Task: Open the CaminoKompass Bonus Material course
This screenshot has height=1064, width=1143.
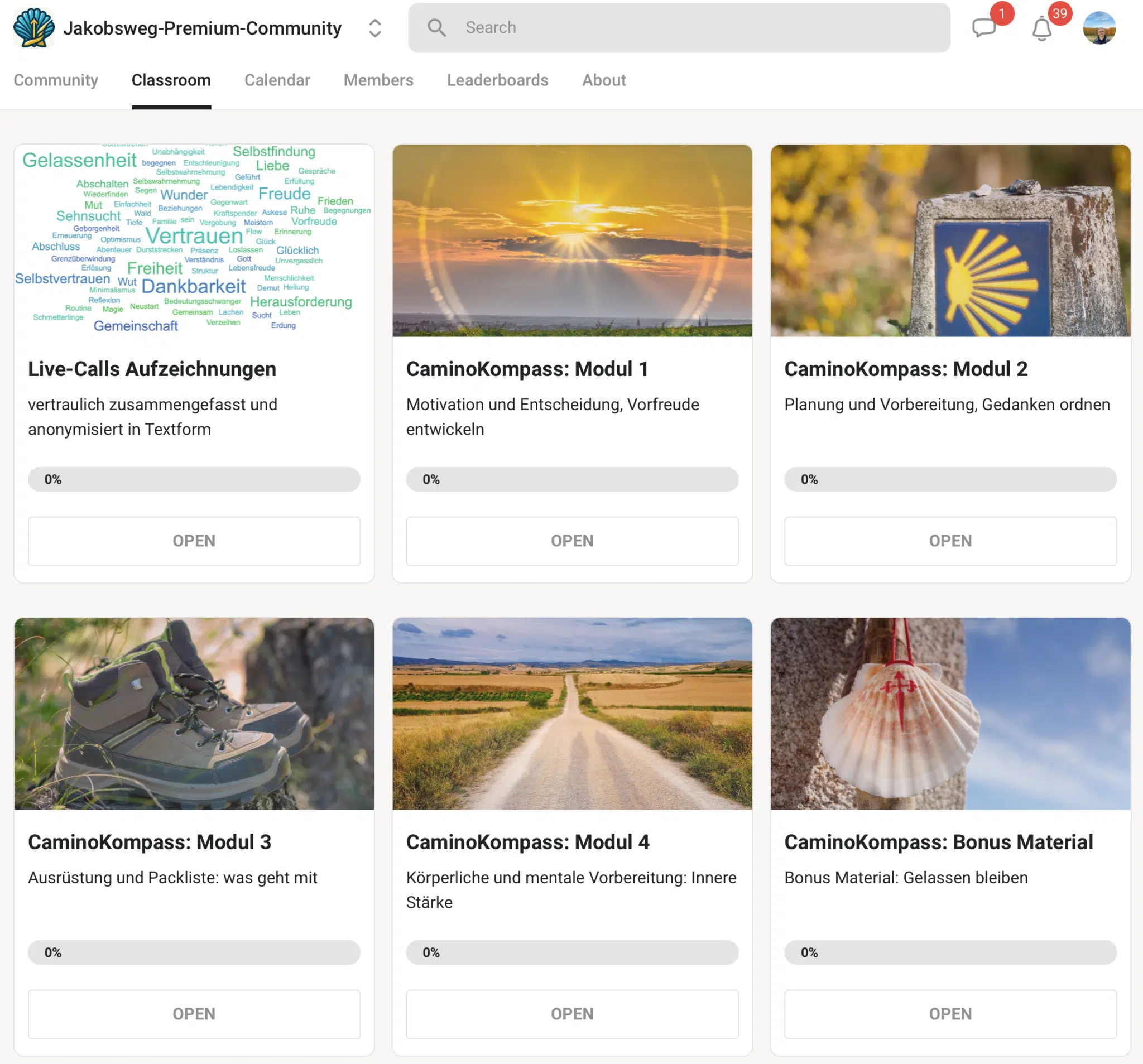Action: [x=950, y=1013]
